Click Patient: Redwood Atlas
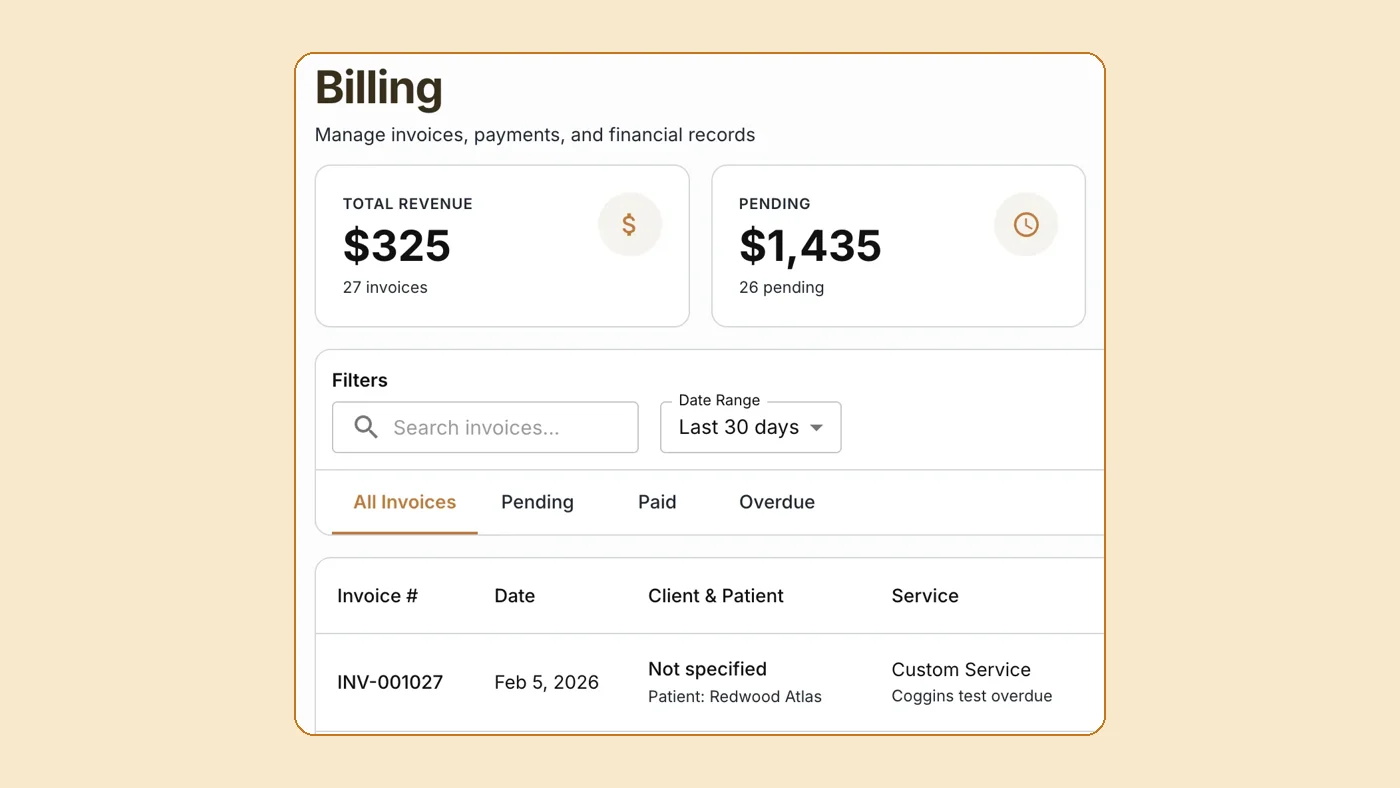The height and width of the screenshot is (788, 1400). (735, 697)
